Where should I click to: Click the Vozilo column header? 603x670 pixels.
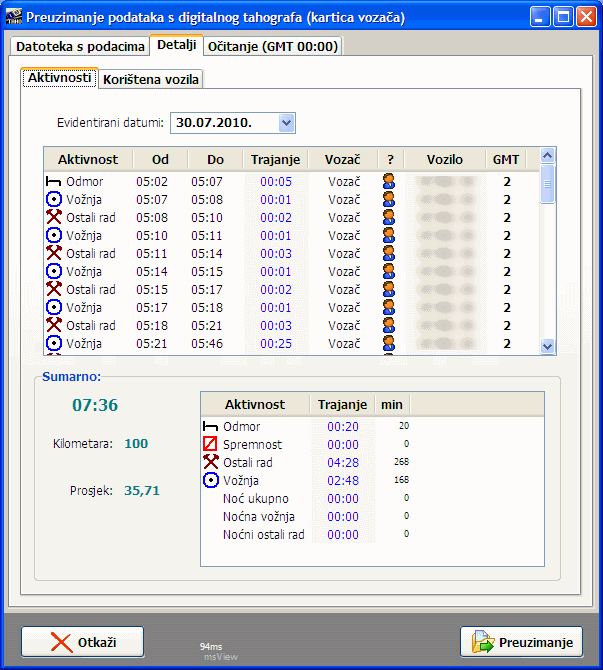(444, 160)
